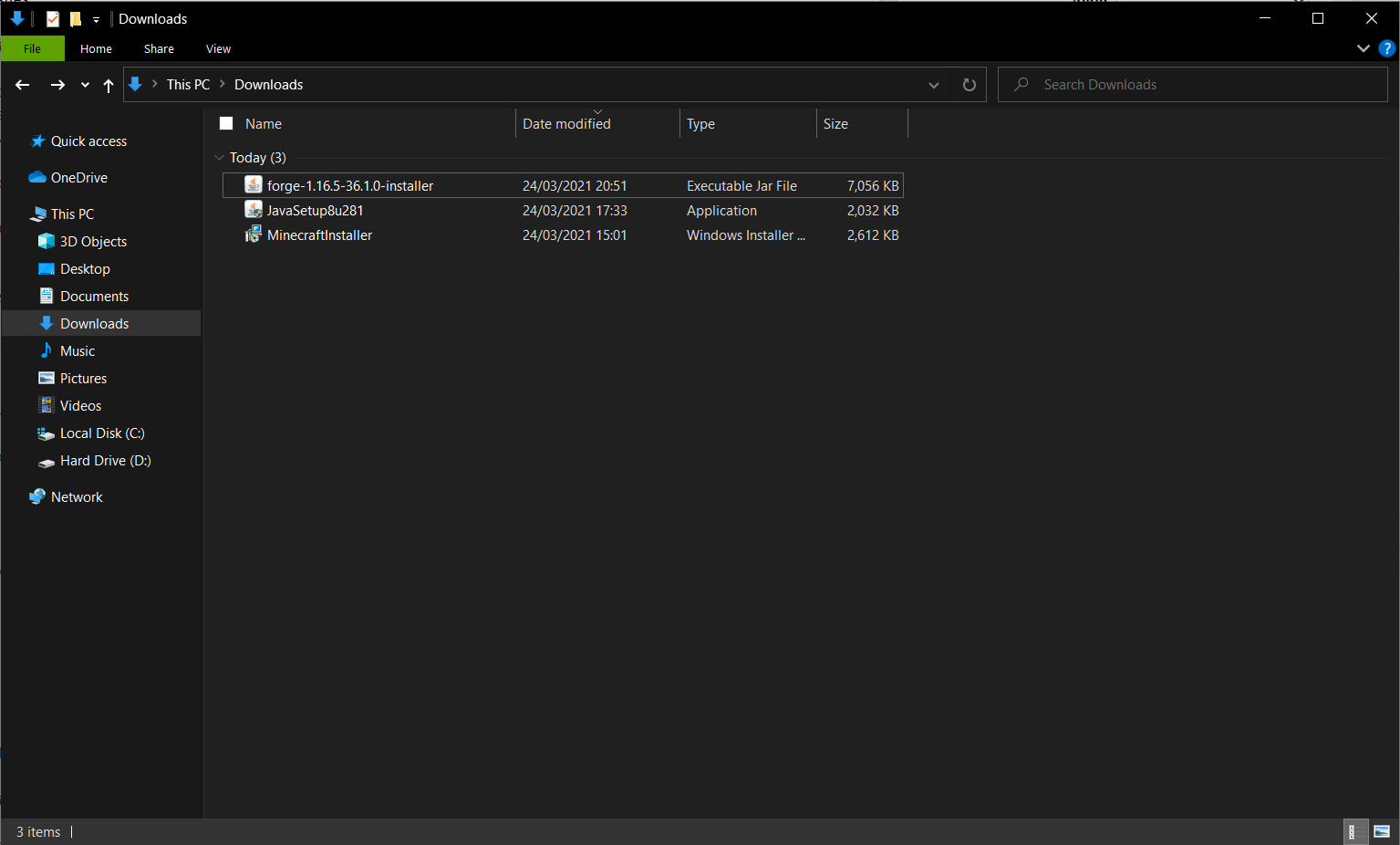
Task: Go up one folder level
Action: point(109,85)
